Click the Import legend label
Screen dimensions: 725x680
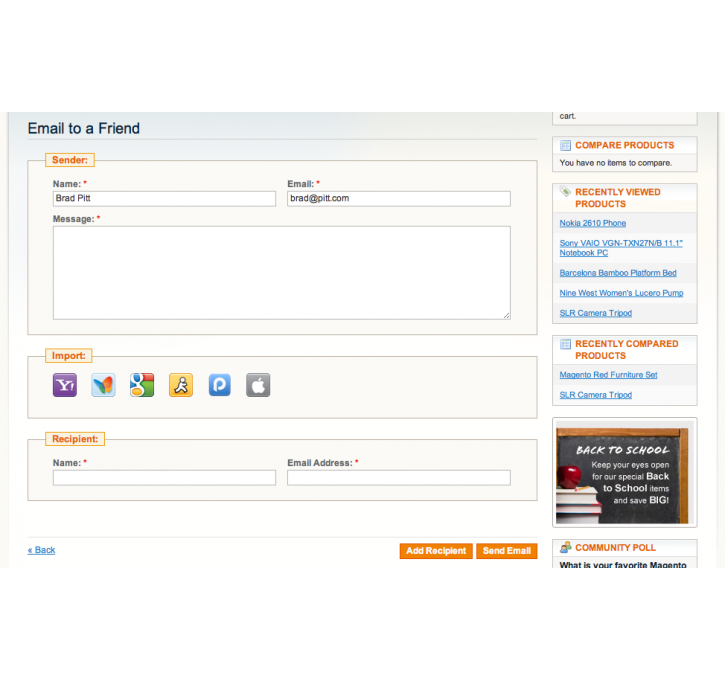pos(68,355)
